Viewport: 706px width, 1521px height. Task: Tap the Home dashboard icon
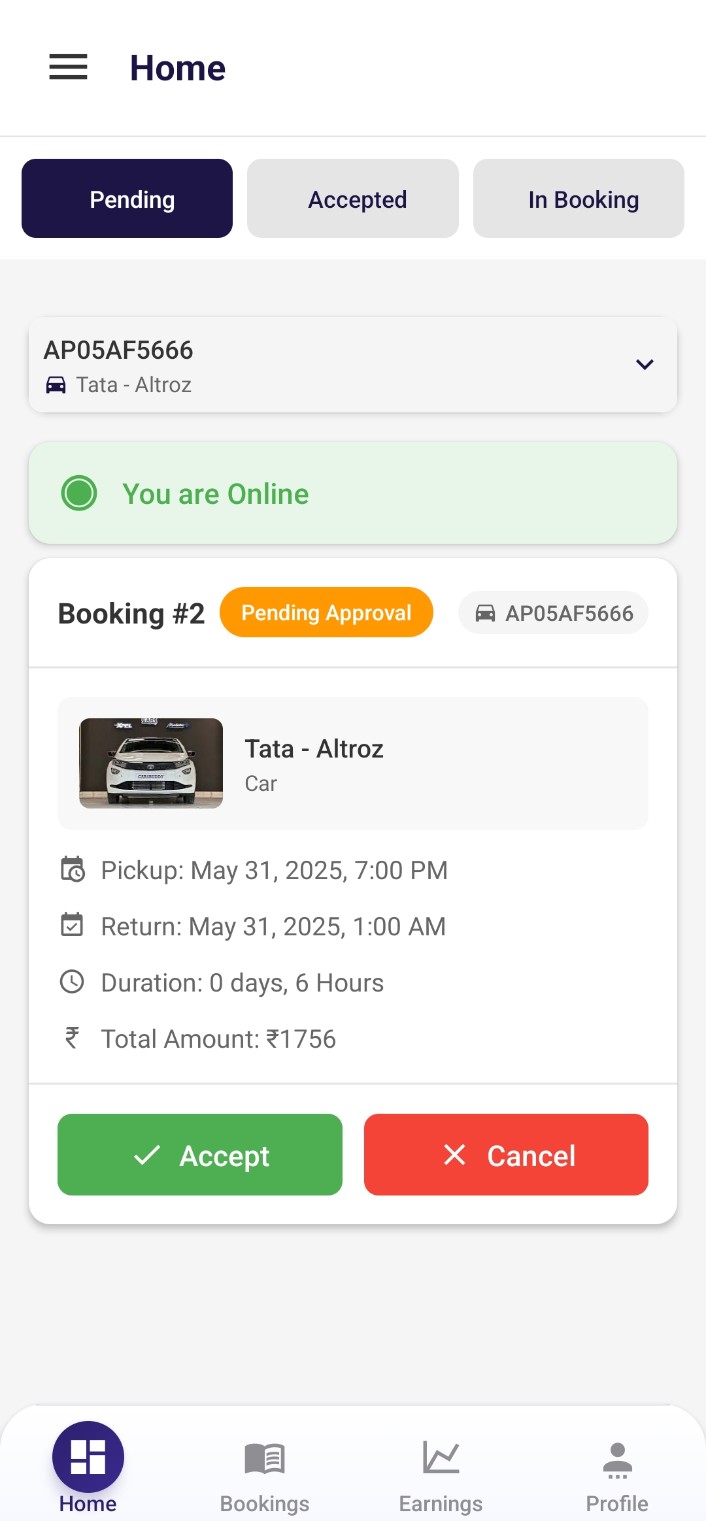click(88, 1456)
